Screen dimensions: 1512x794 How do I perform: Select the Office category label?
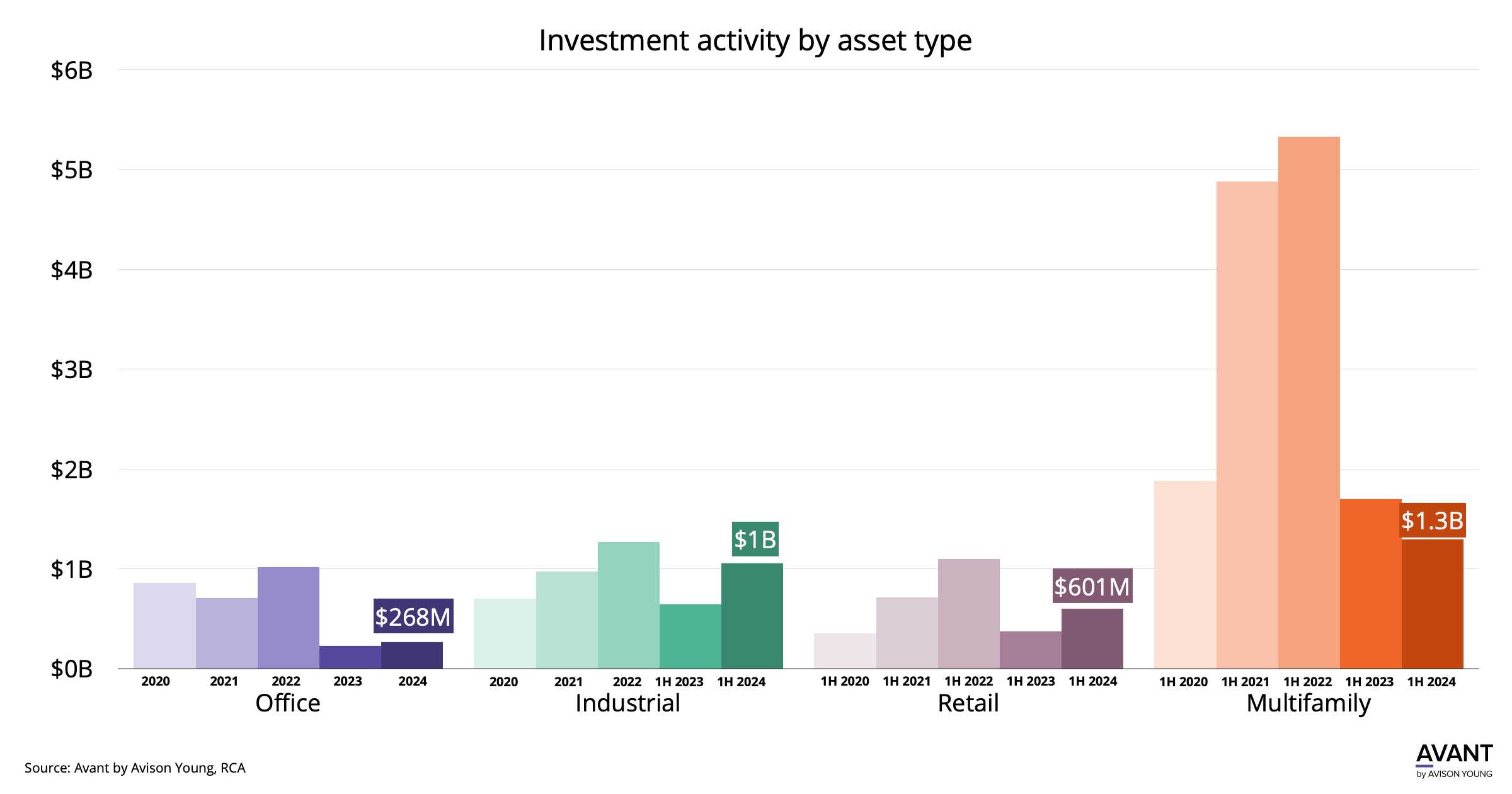coord(288,703)
